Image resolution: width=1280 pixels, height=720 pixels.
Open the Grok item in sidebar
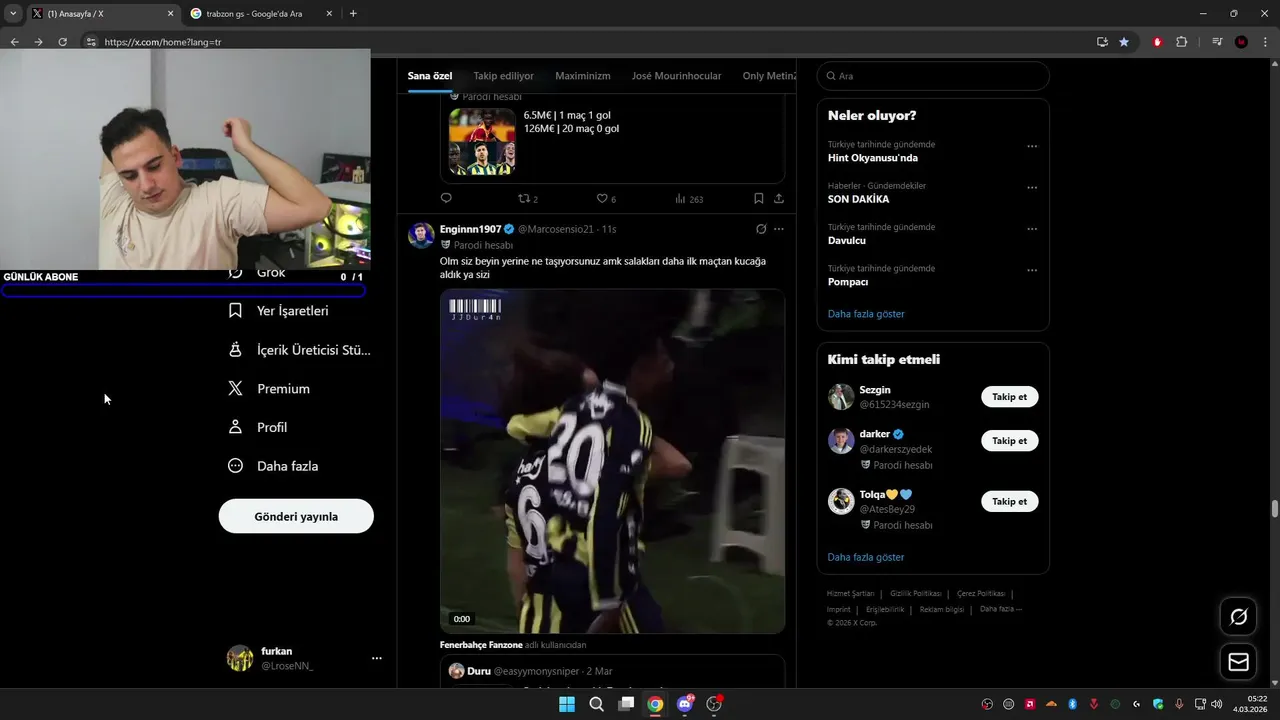point(258,274)
